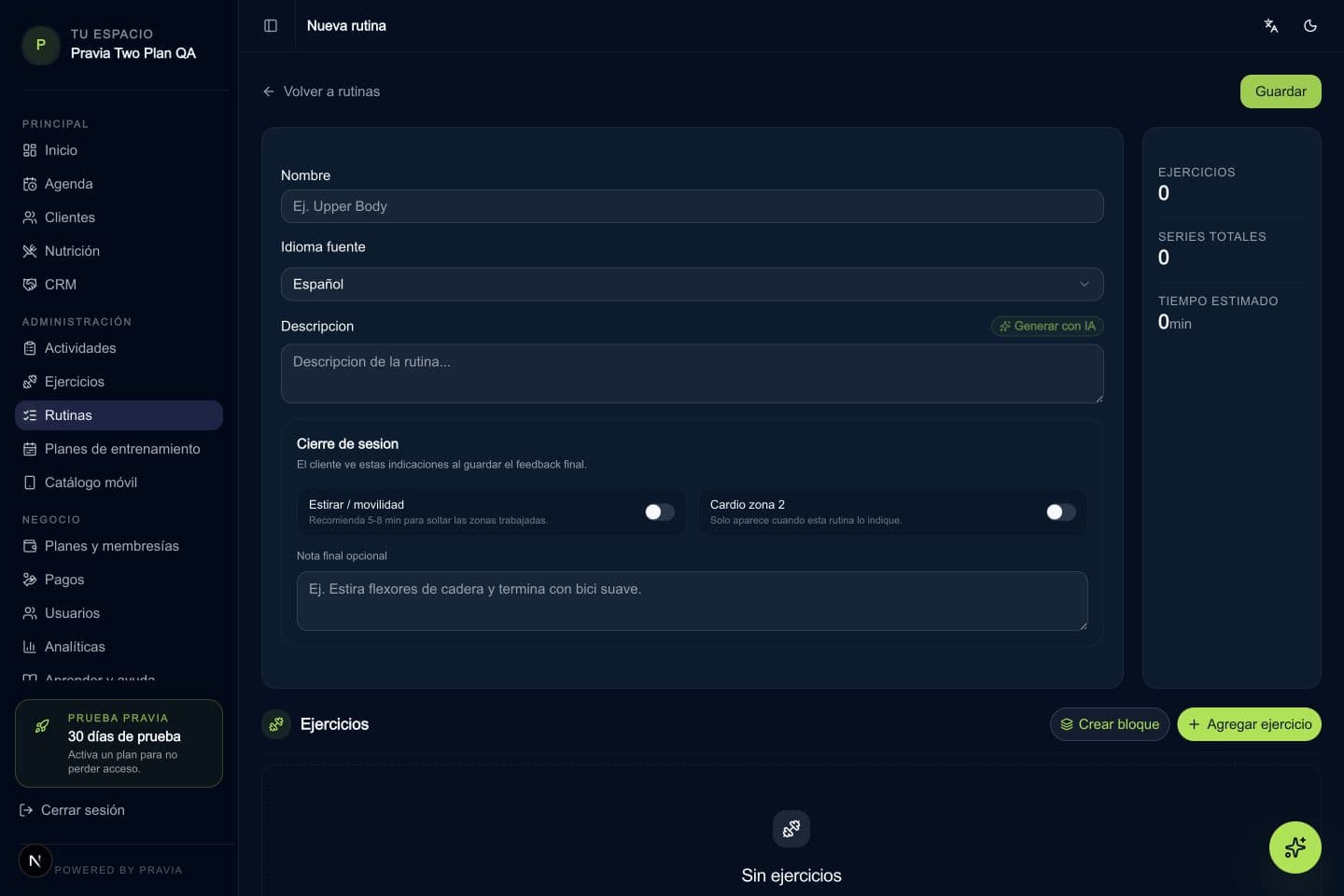Expand the Pravia Two Plan QA workspace selector
Viewport: 1344px width, 896px height.
tap(119, 44)
